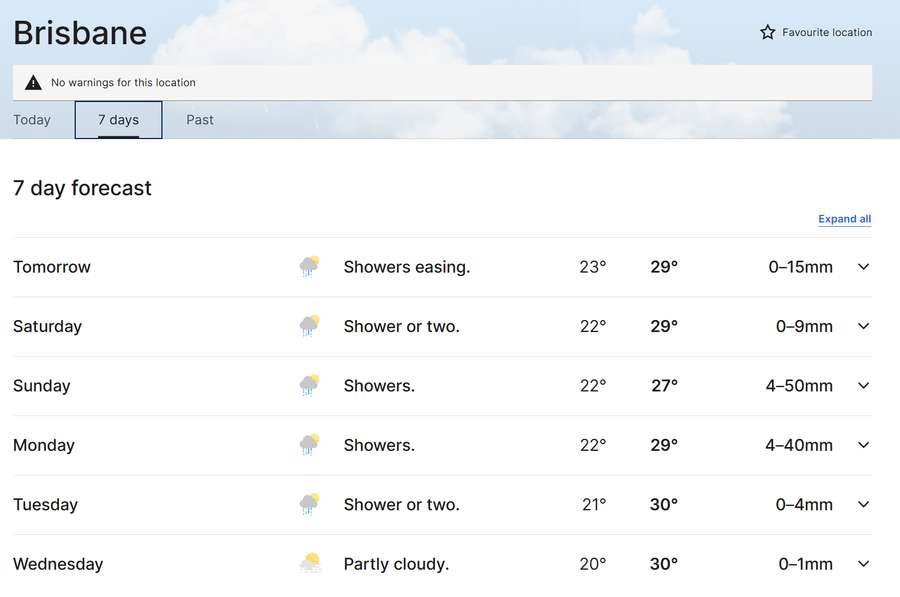Expand Tuesday's forecast chevron
The height and width of the screenshot is (597, 900).
862,504
